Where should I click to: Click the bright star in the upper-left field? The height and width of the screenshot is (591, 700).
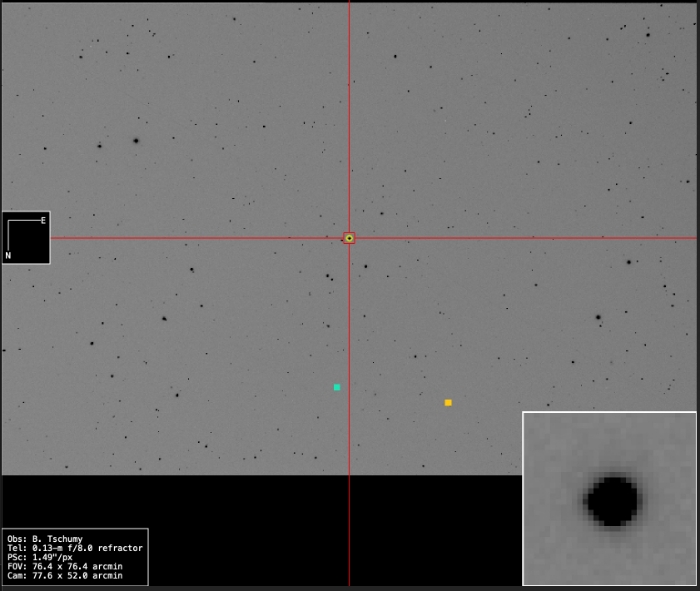coord(136,141)
